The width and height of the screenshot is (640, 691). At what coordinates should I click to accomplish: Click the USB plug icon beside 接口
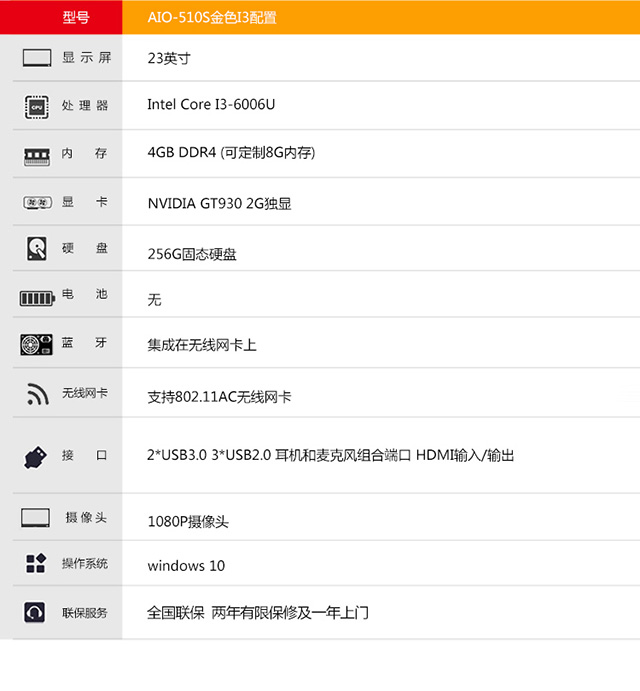click(x=35, y=457)
